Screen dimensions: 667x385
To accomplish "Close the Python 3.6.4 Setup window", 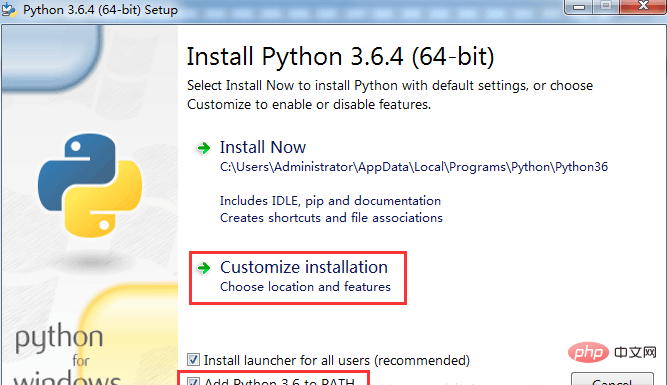I will pos(643,6).
